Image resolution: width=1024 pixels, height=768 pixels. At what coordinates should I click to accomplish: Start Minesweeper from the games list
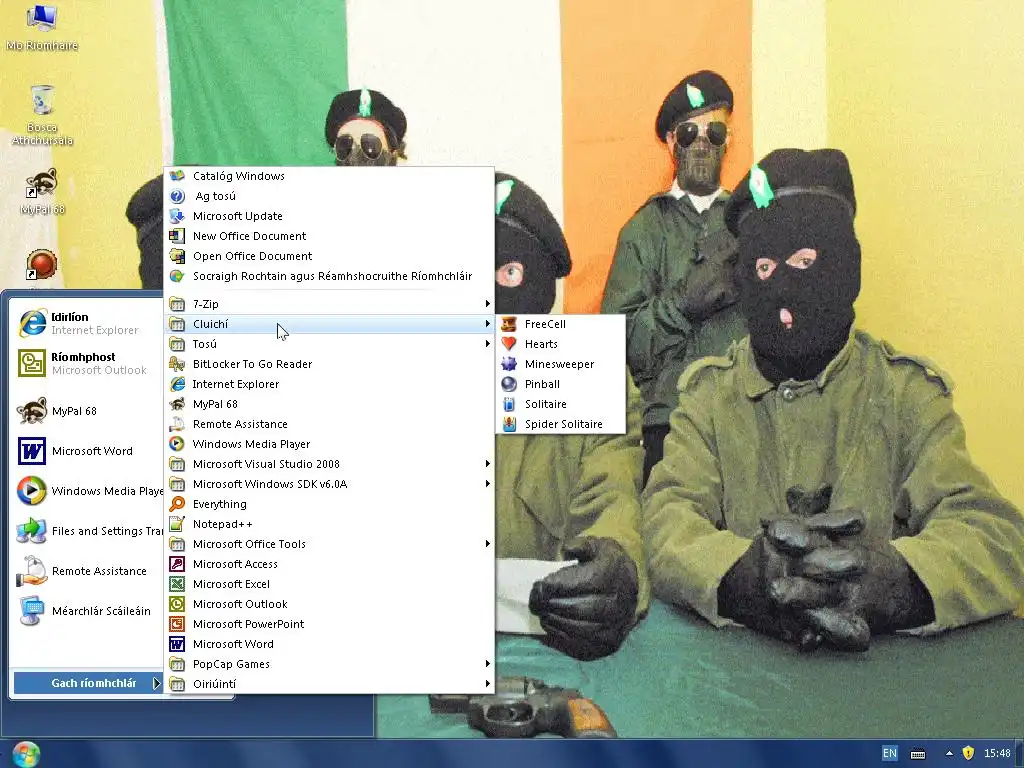561,364
